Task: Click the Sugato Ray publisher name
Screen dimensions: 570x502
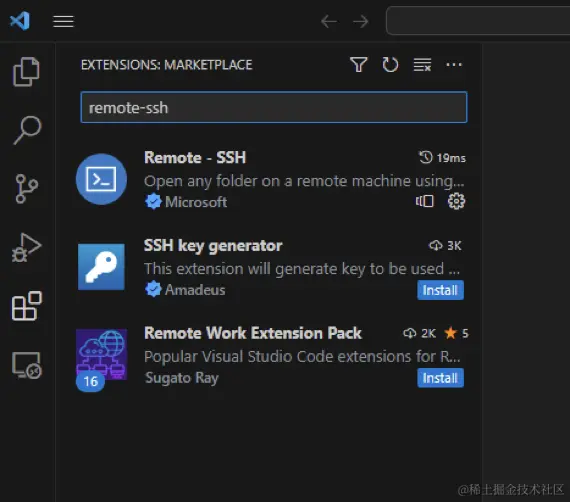Action: point(181,378)
